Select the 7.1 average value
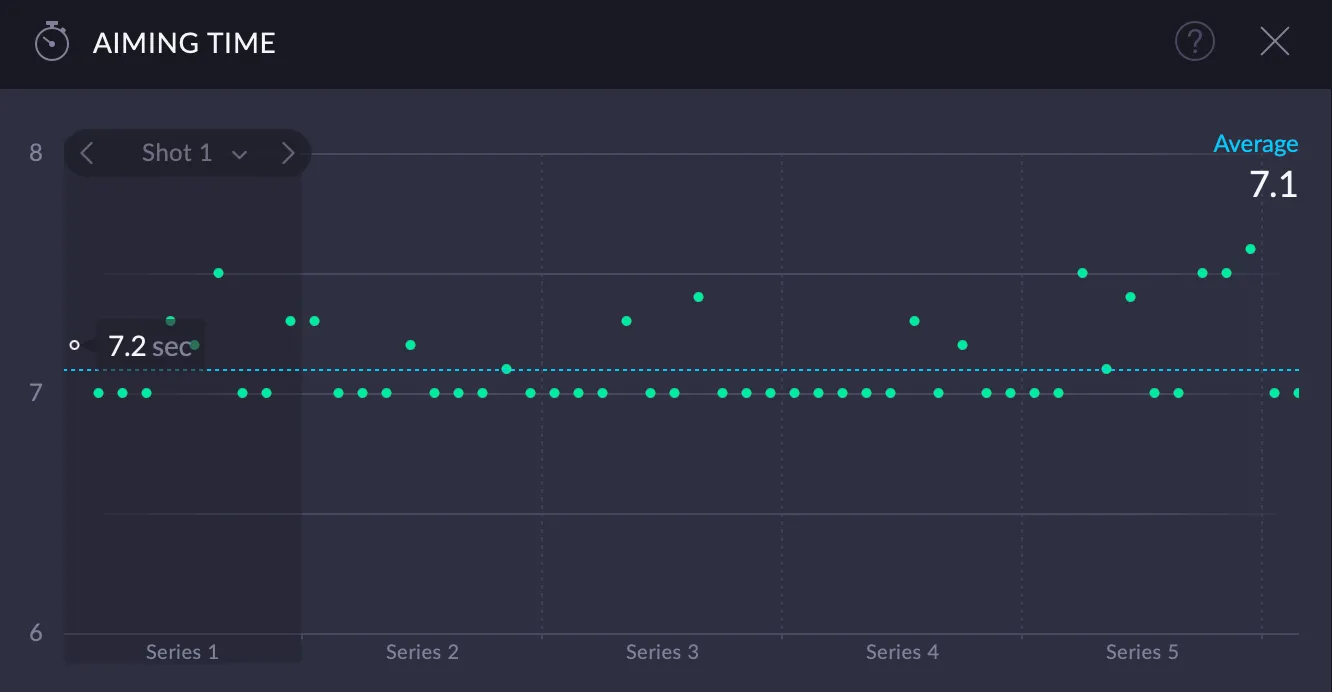 click(1274, 184)
